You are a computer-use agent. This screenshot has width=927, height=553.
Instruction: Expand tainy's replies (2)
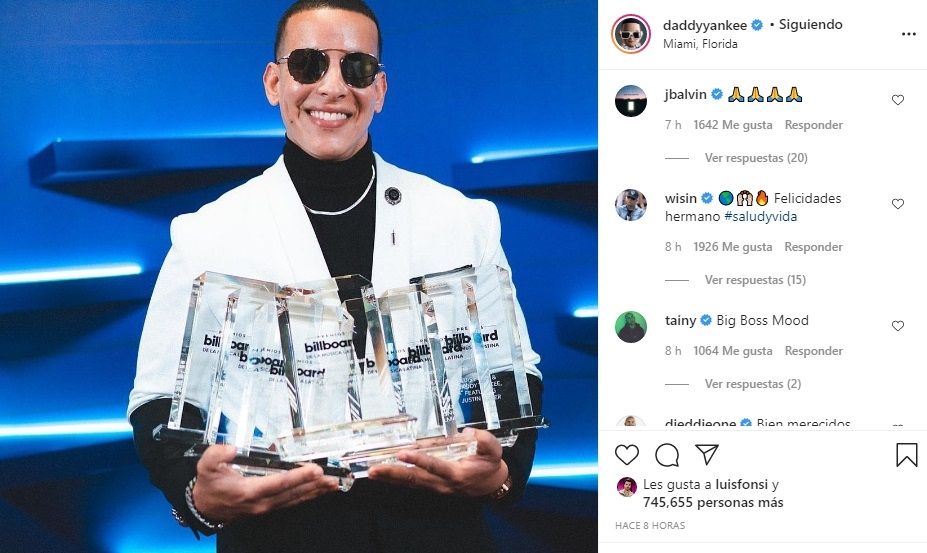753,384
